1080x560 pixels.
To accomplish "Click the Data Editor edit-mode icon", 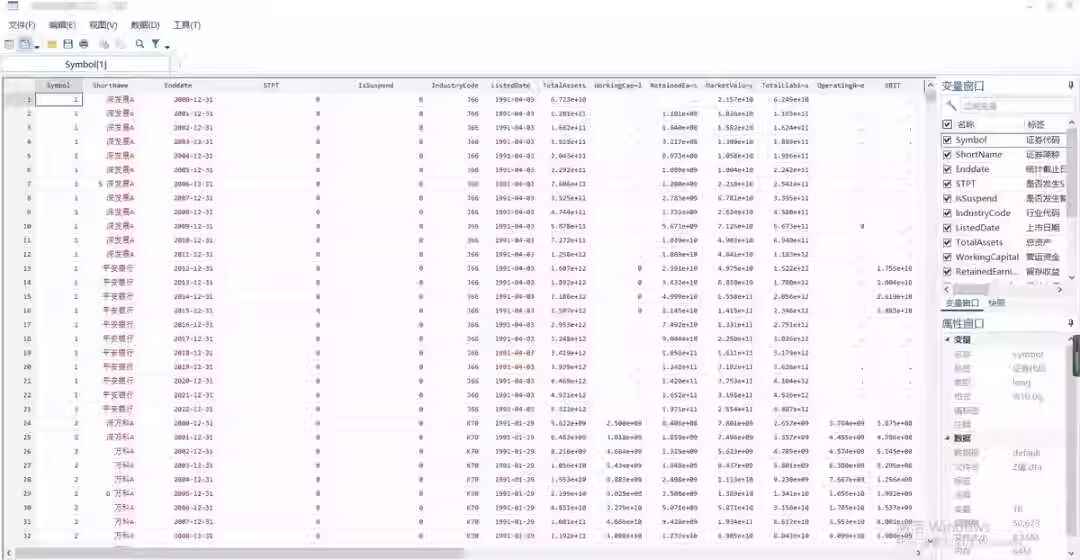I will [25, 44].
